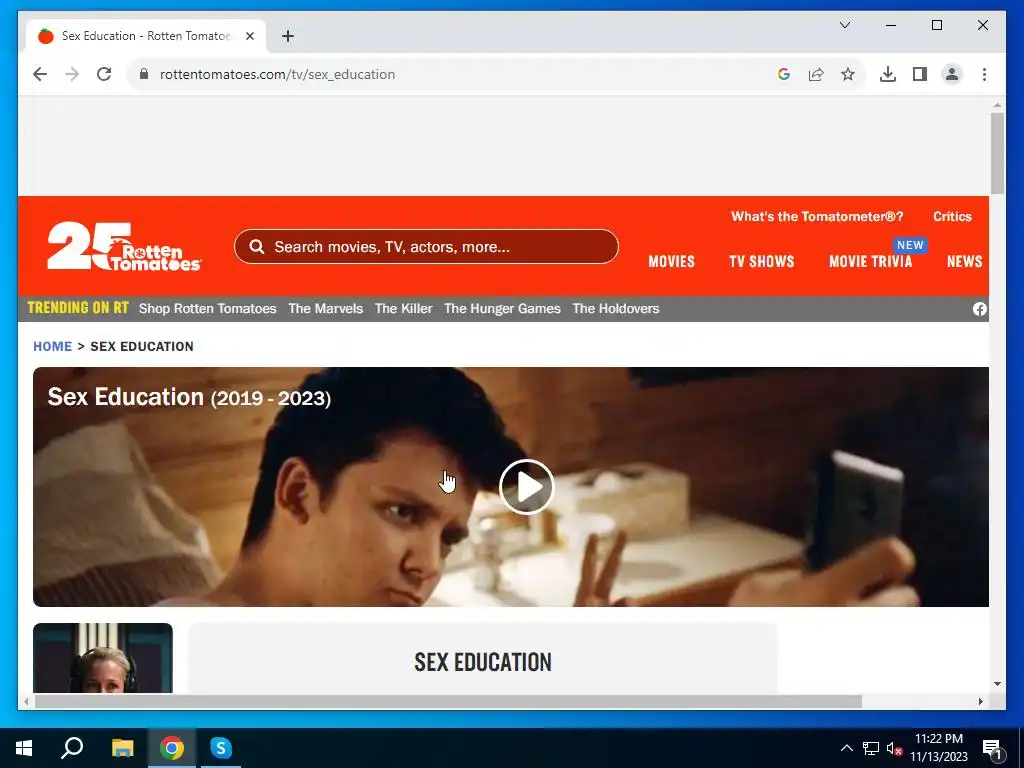Click the muted volume tray icon
The width and height of the screenshot is (1024, 768).
coord(895,748)
